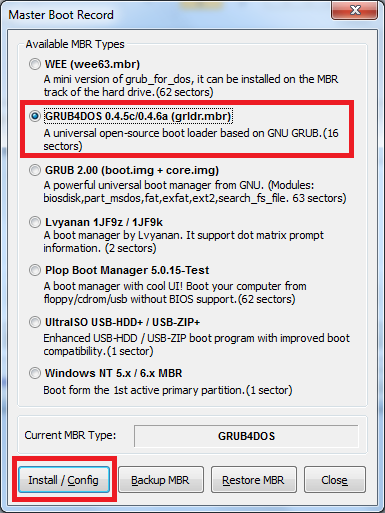Viewport: 385px width, 513px height.
Task: Click the Restore MBR button
Action: click(254, 480)
